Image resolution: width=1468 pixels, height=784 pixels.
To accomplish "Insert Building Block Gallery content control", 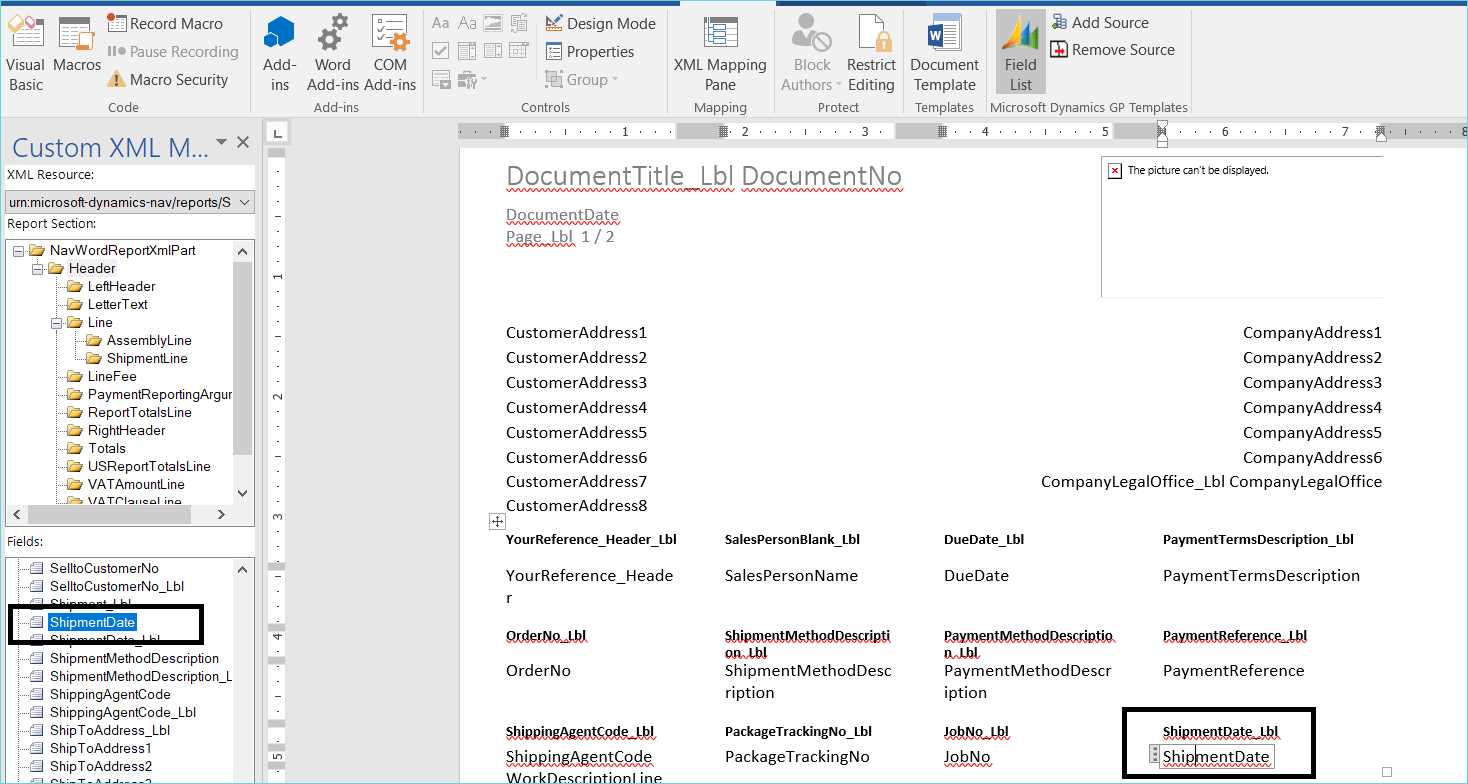I will click(519, 23).
